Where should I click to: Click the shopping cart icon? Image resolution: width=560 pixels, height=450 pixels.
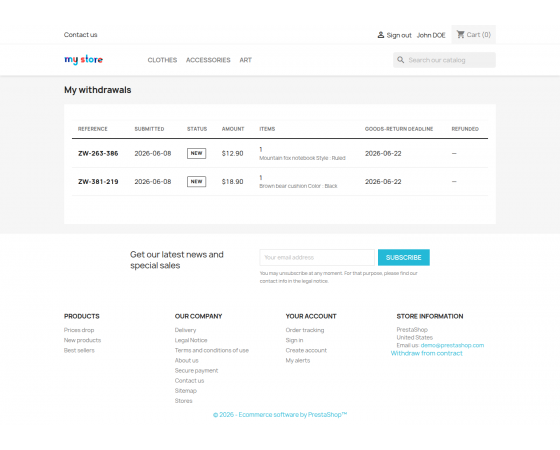tap(461, 34)
